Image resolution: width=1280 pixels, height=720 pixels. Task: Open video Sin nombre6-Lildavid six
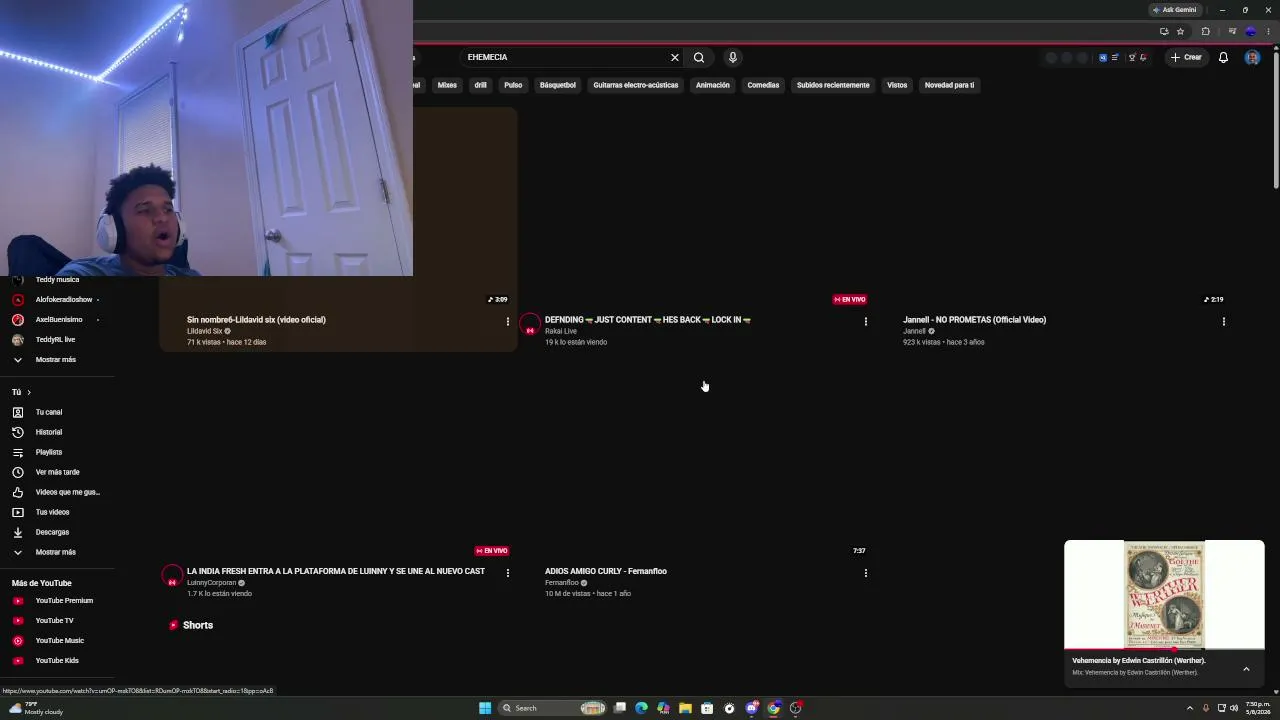click(x=256, y=320)
